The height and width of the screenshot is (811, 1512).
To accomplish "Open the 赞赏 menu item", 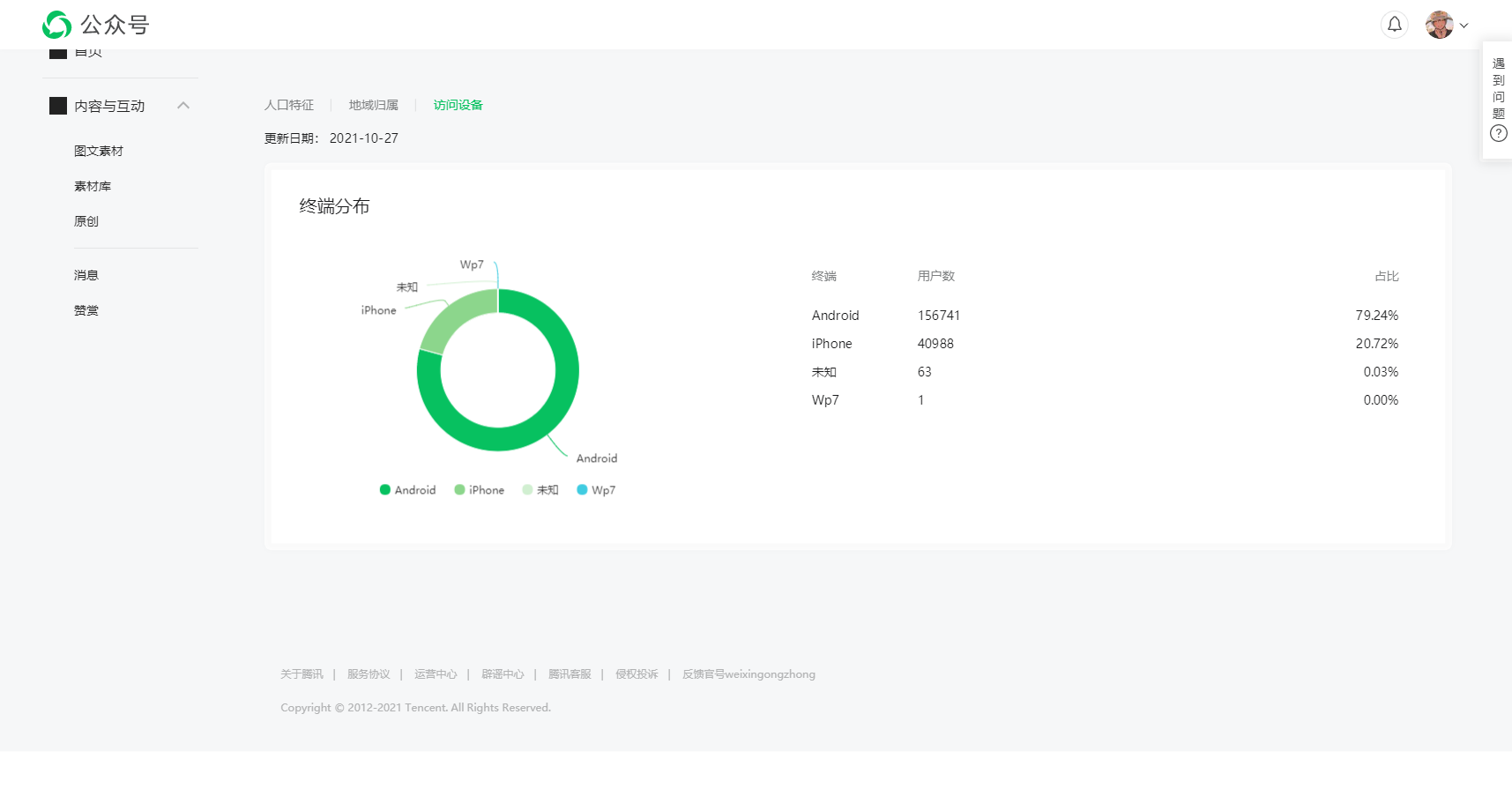I will tap(86, 310).
